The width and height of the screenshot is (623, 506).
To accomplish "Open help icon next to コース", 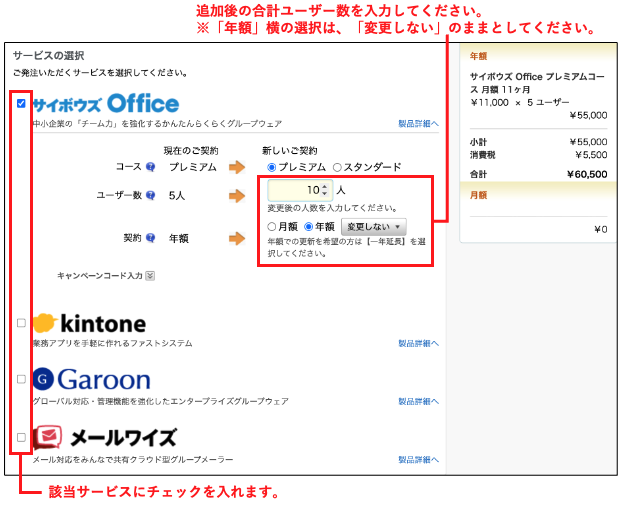I will click(x=150, y=167).
